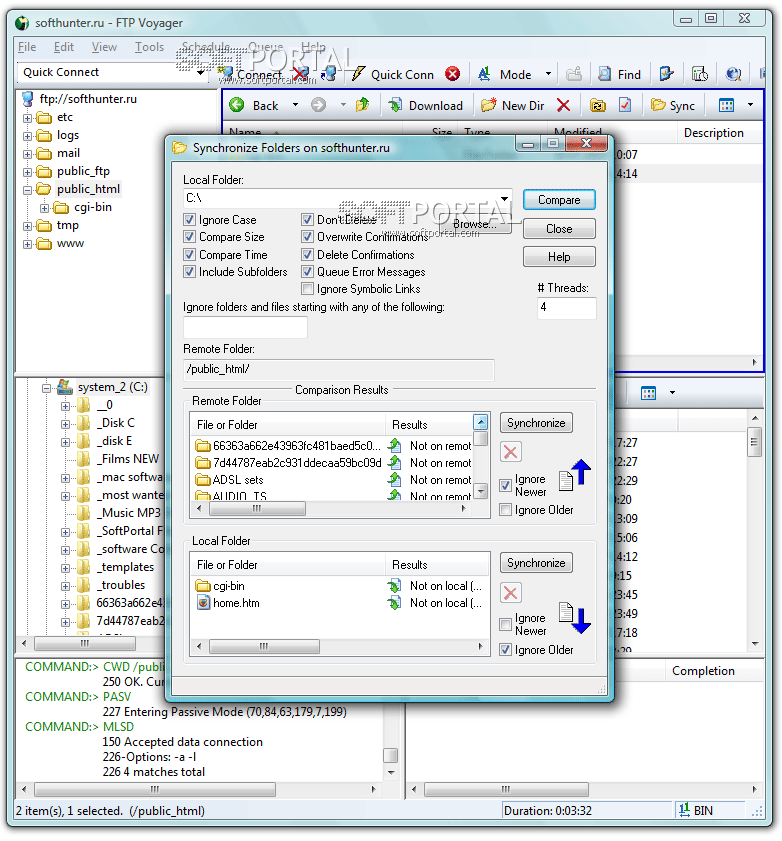Click the Mode transfer icon
This screenshot has width=782, height=841.
click(x=484, y=74)
